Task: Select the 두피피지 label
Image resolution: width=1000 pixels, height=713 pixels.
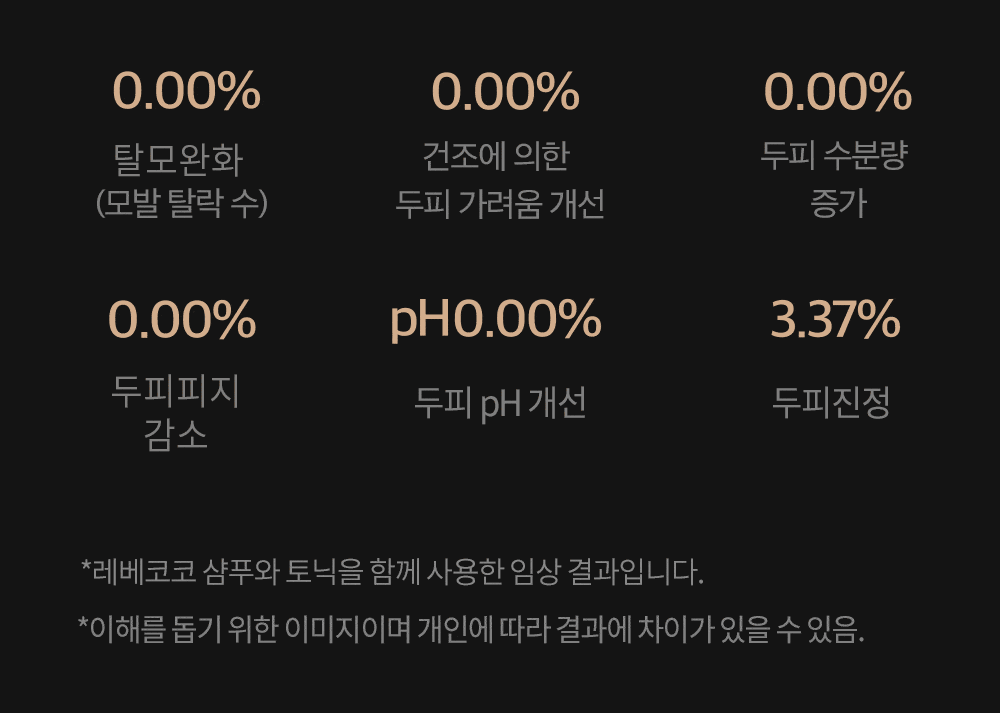Action: (x=176, y=390)
